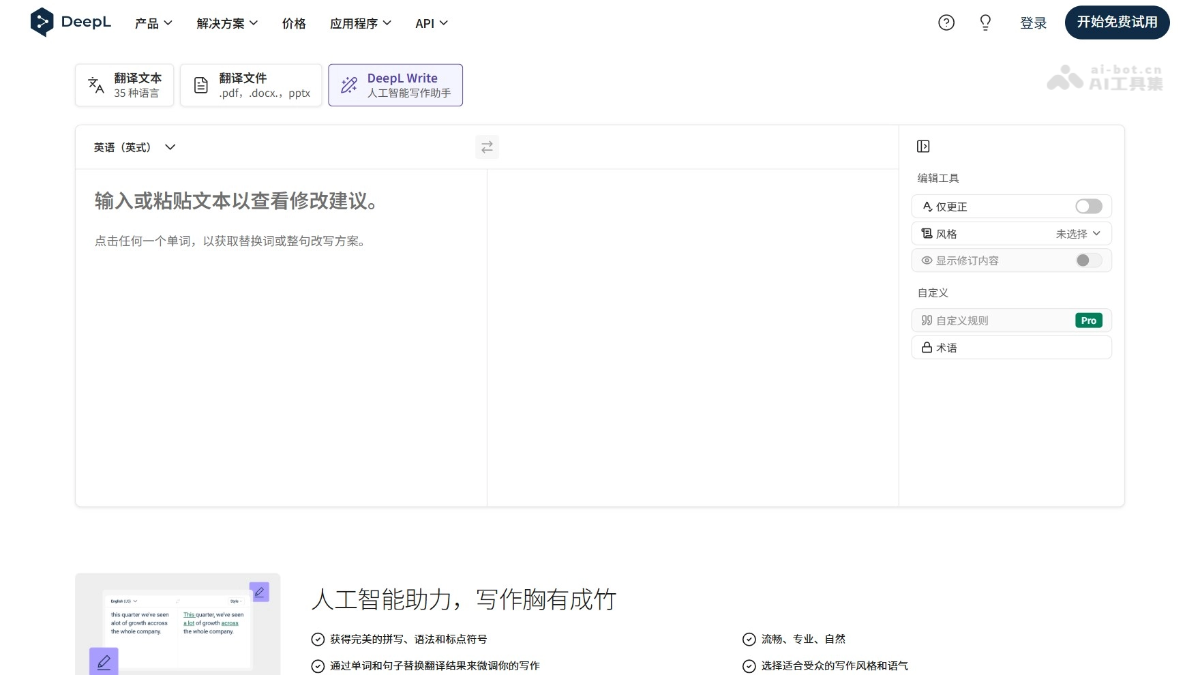The height and width of the screenshot is (675, 1200).
Task: Click the 开始免费试用 button
Action: [1117, 22]
